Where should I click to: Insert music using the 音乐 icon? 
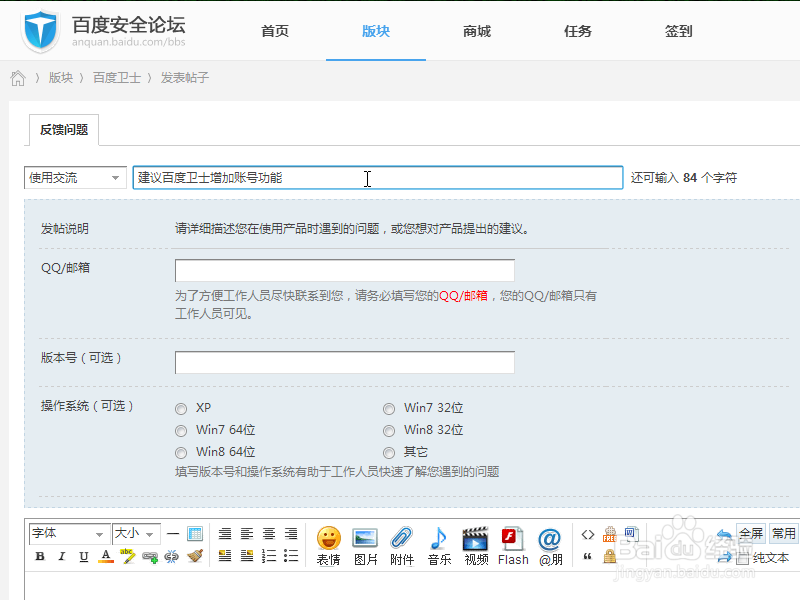pyautogui.click(x=438, y=540)
